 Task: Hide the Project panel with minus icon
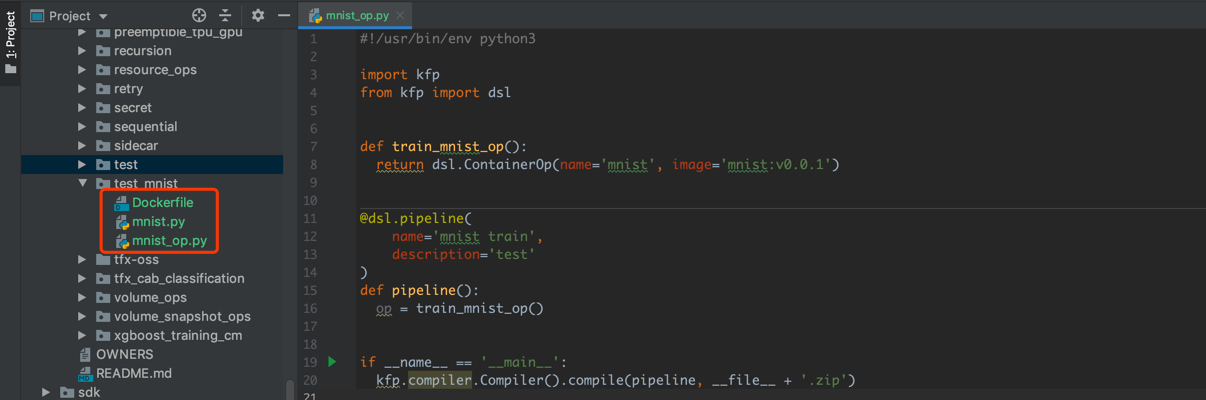pos(284,15)
